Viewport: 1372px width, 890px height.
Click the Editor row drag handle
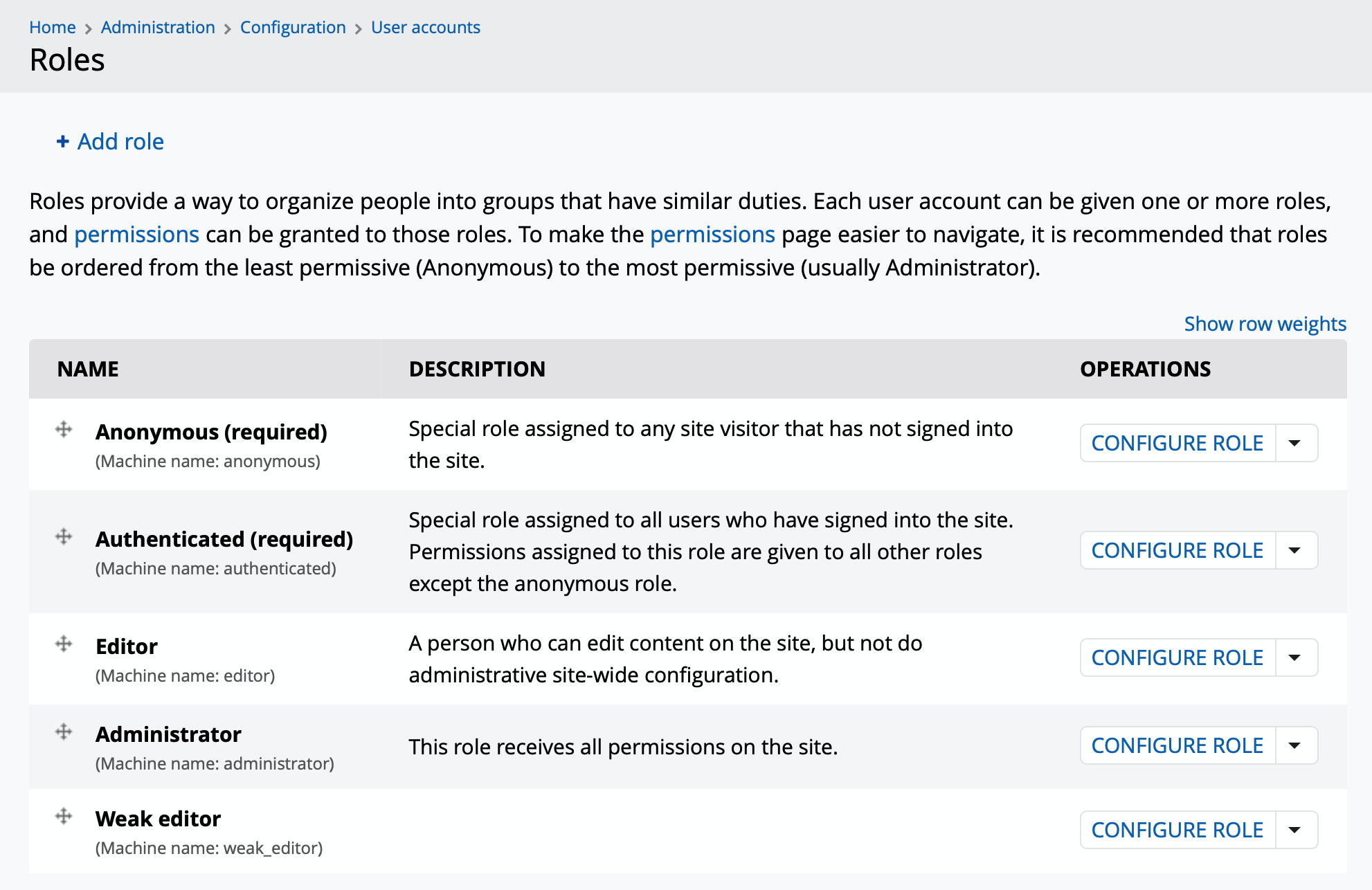tap(64, 644)
